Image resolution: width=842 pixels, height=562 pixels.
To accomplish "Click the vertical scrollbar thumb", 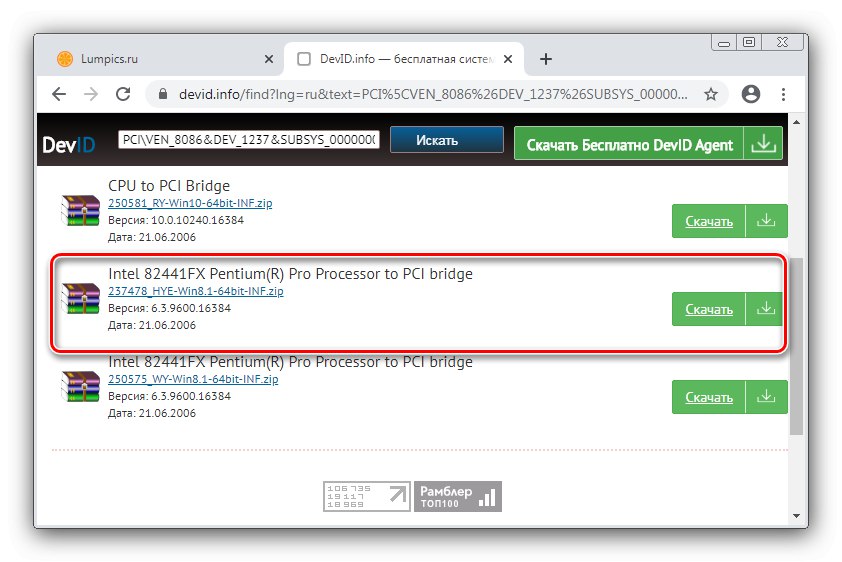I will coord(796,346).
